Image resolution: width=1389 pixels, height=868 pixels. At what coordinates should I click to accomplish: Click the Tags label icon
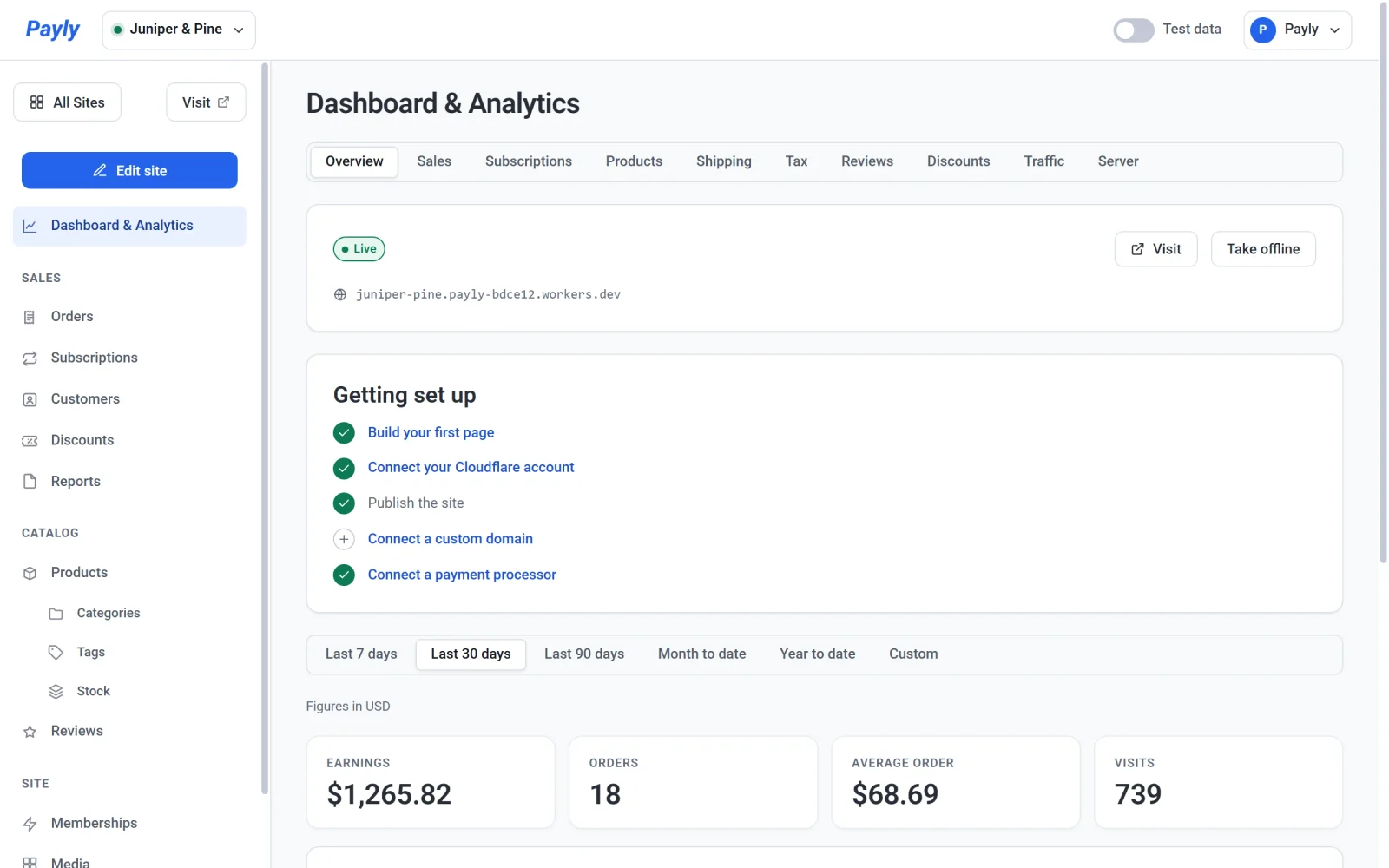[x=56, y=652]
